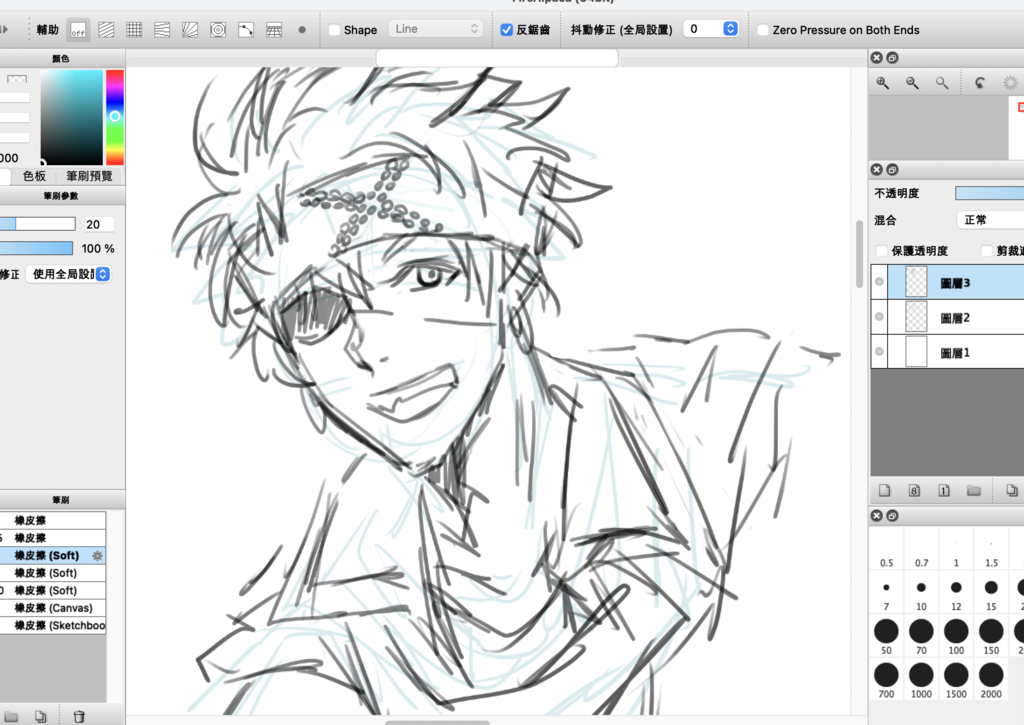Enable the Shape checkbox
The image size is (1024, 725).
tap(334, 30)
